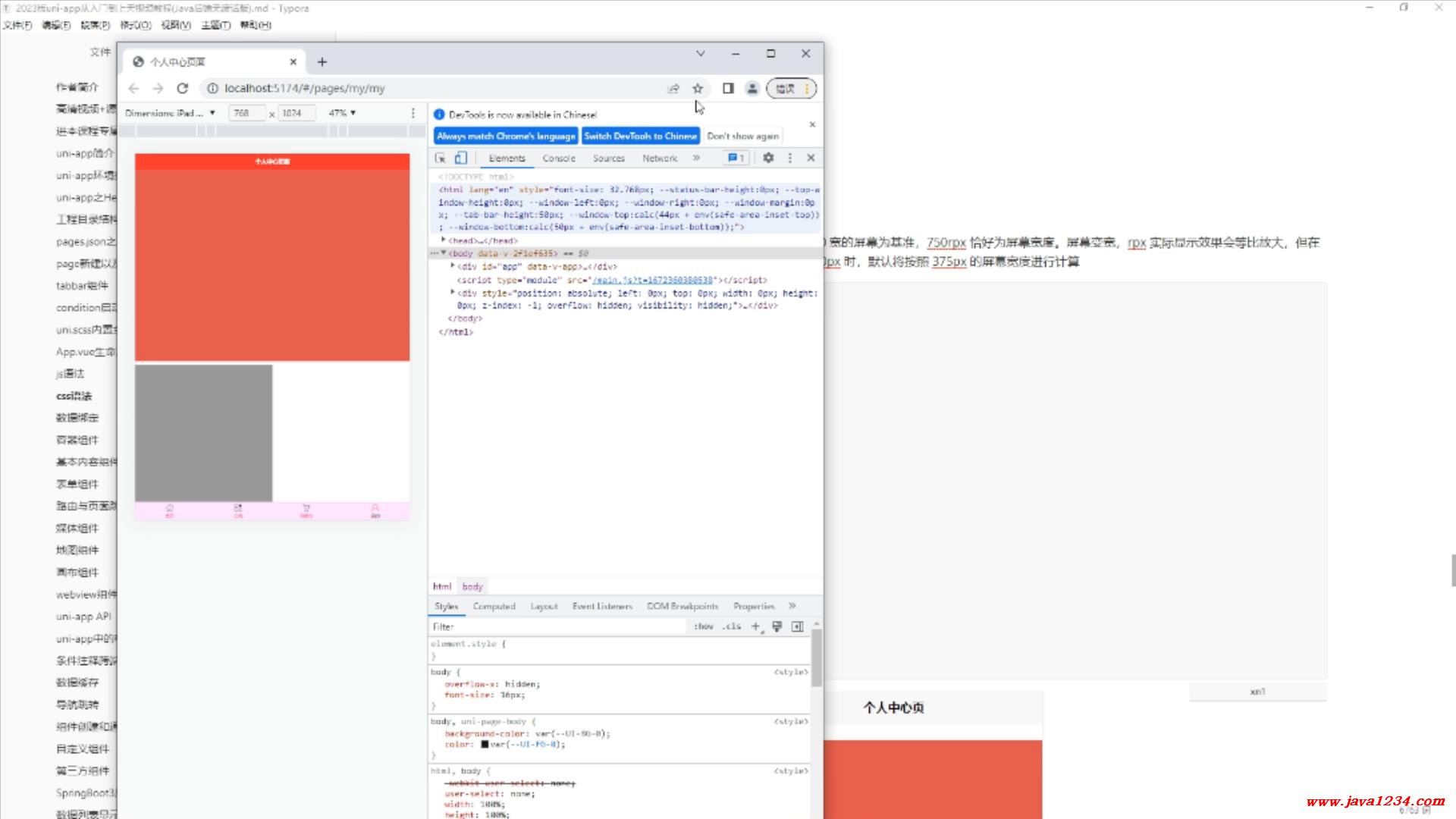This screenshot has width=1456, height=819.
Task: Select body in the breadcrumb
Action: coord(472,587)
